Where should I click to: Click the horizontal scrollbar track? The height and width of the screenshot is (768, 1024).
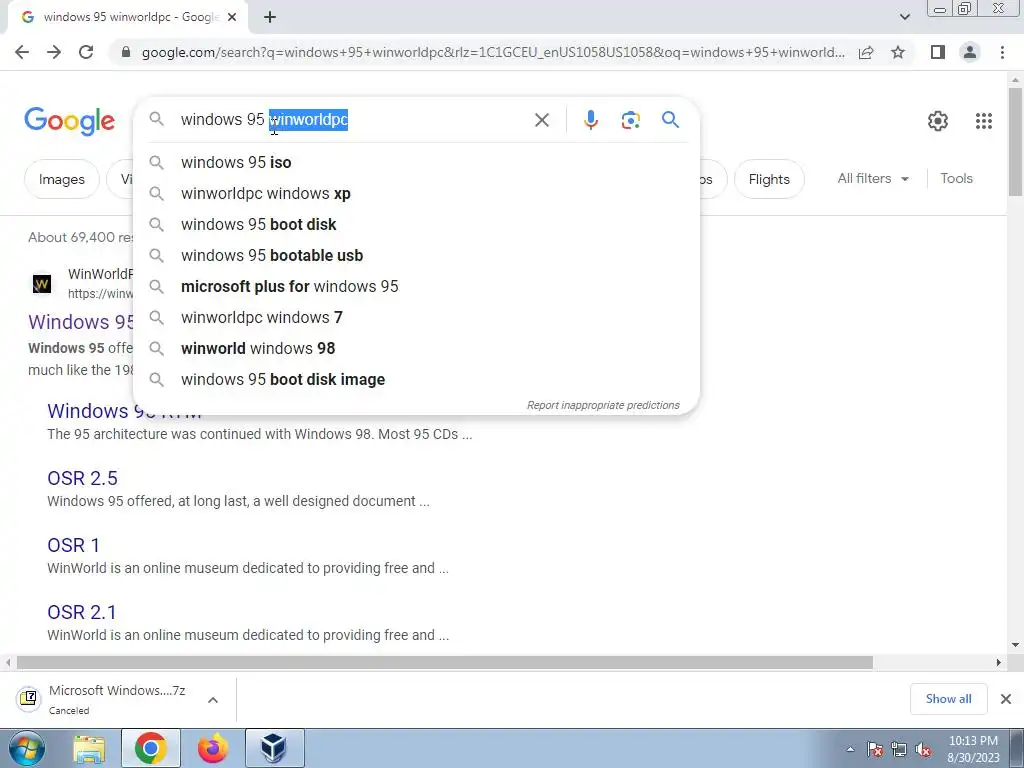pyautogui.click(x=933, y=662)
